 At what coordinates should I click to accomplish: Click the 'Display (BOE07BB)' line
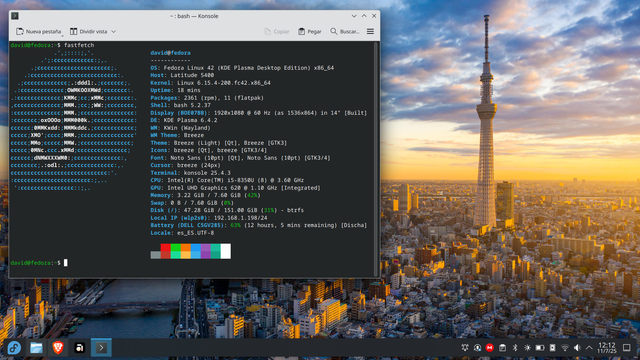(258, 113)
